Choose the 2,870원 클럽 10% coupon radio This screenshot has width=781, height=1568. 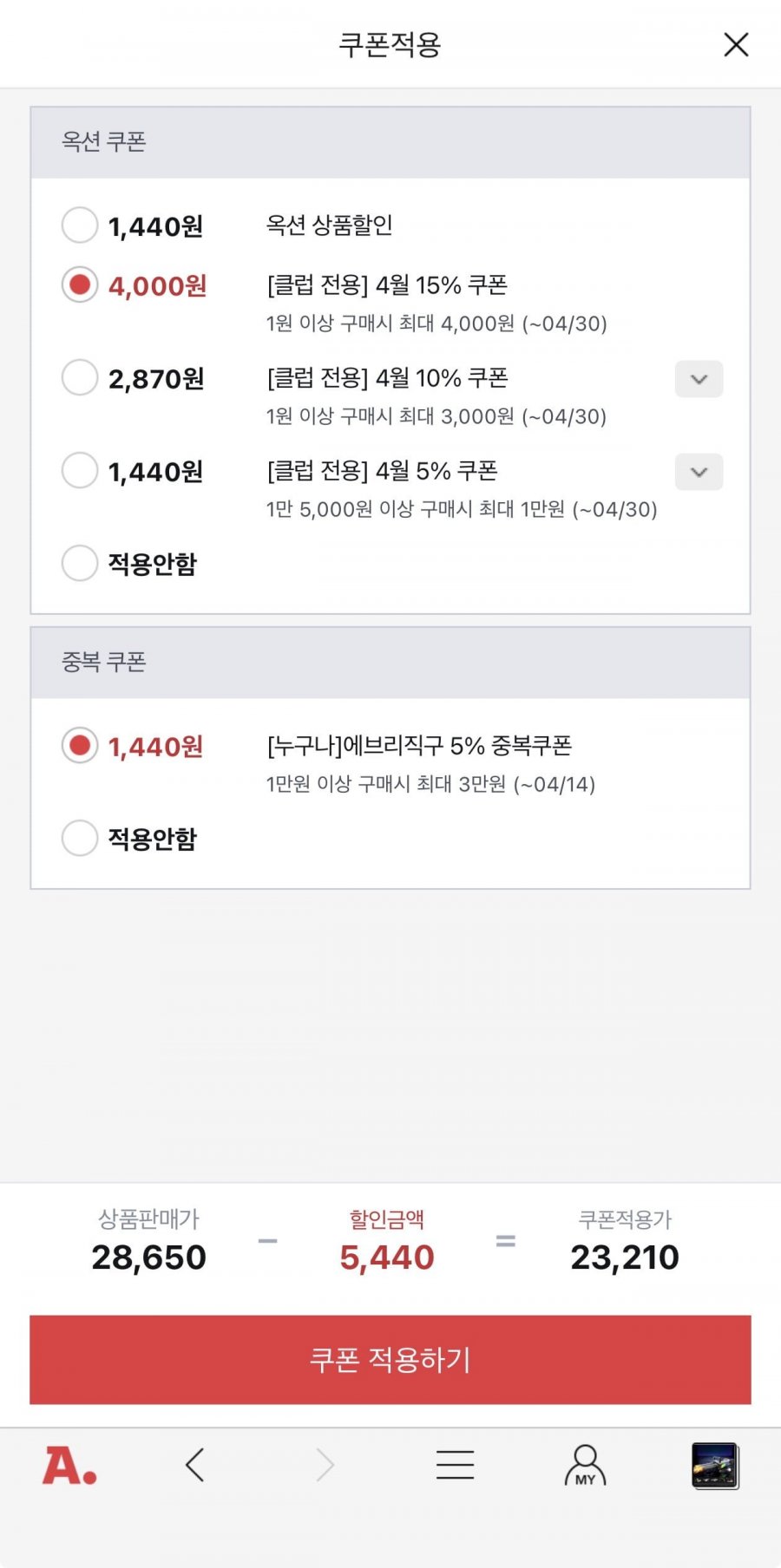(80, 378)
